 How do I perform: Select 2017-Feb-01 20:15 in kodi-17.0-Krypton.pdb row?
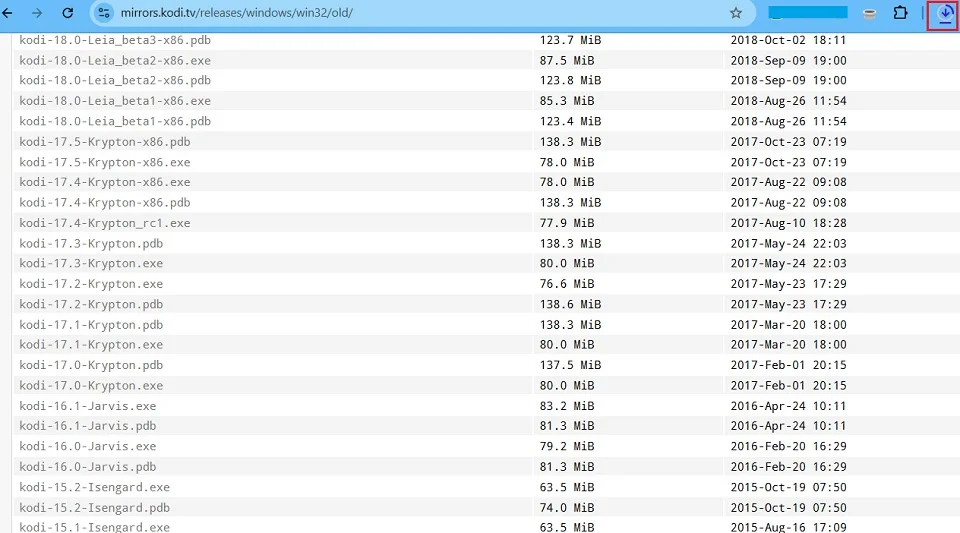click(x=789, y=365)
